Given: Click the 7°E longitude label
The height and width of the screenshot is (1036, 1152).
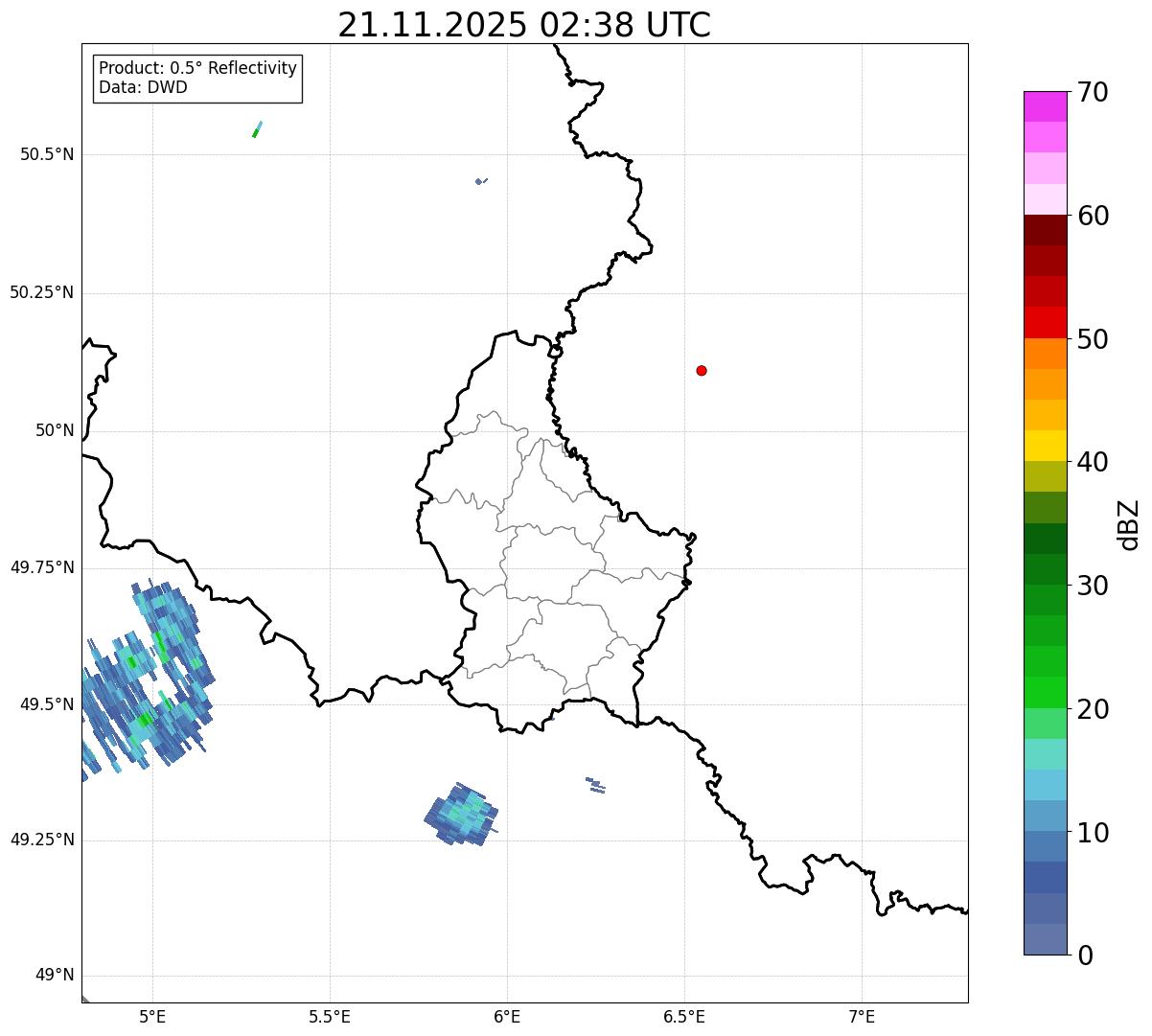Looking at the screenshot, I should click(x=862, y=1017).
